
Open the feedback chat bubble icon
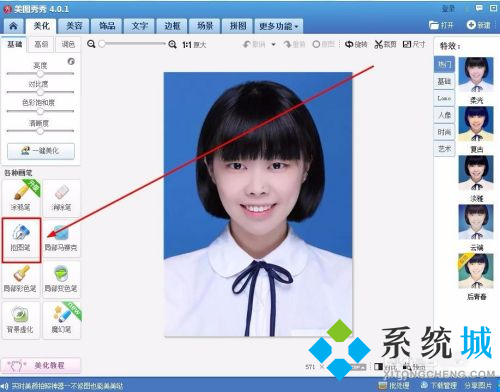(479, 8)
